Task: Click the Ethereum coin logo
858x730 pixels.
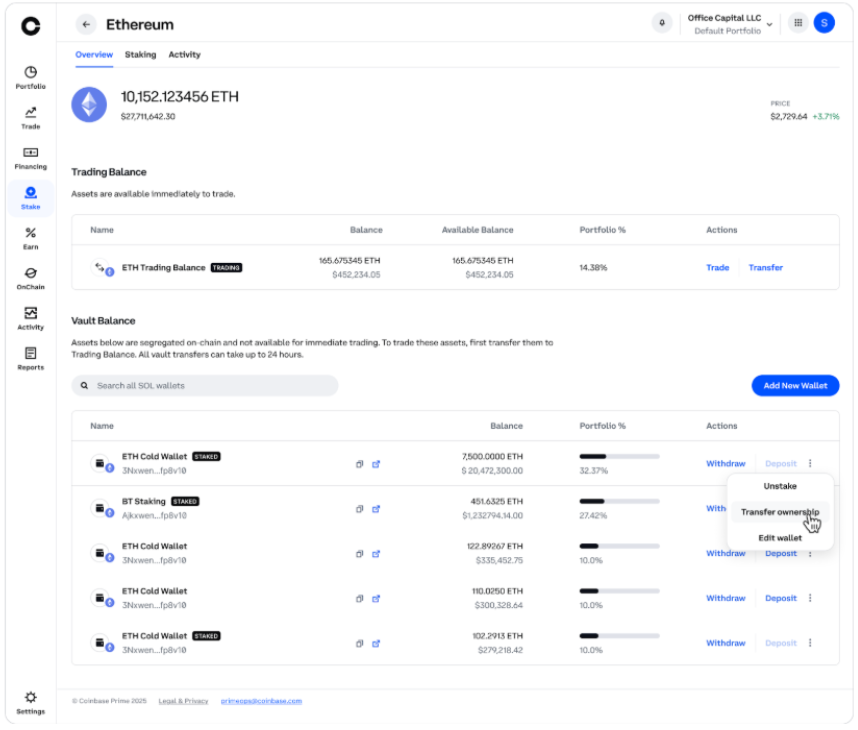Action: click(89, 105)
